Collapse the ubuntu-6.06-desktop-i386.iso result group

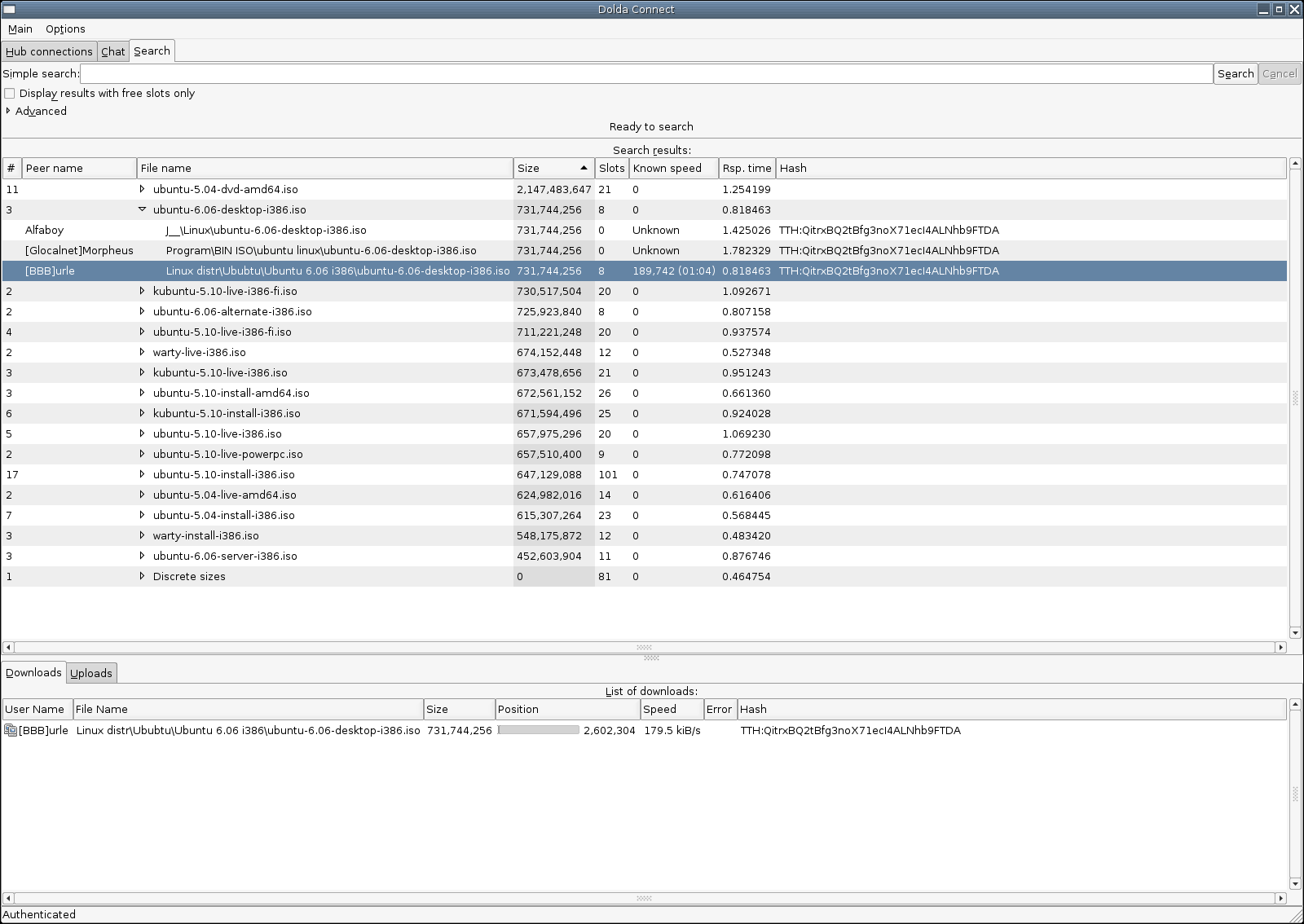(142, 209)
